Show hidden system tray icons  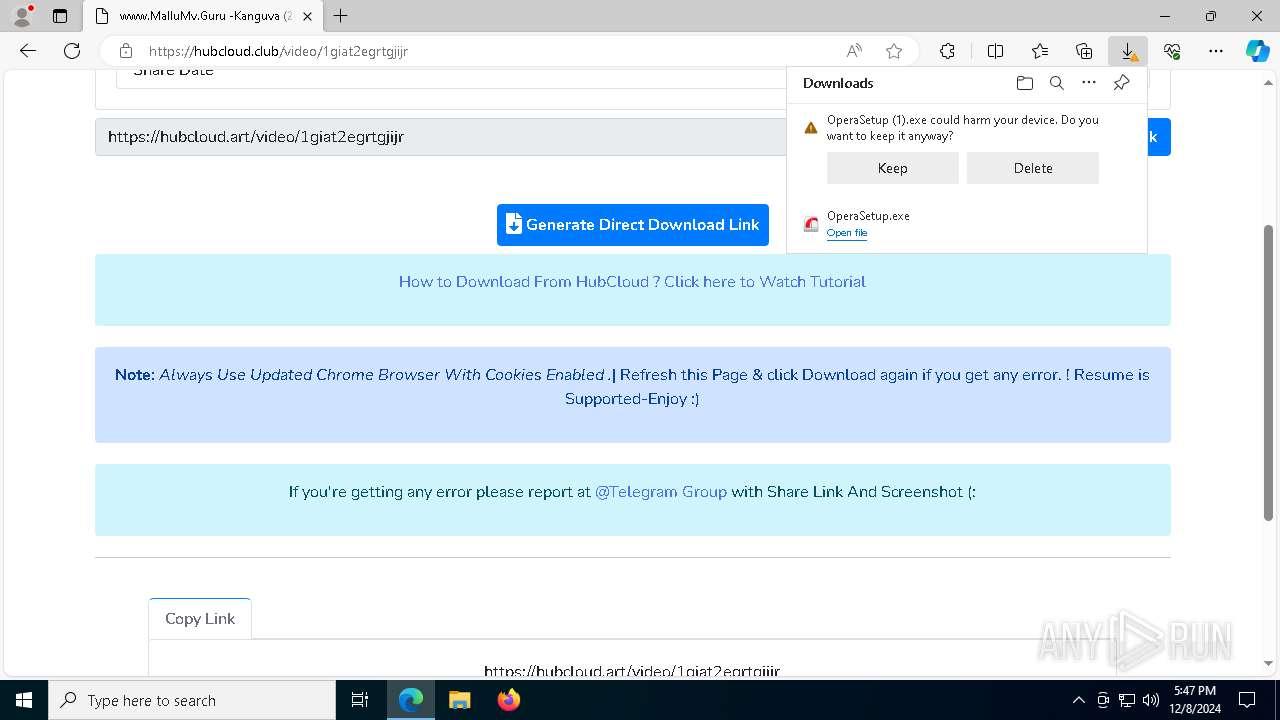tap(1078, 700)
